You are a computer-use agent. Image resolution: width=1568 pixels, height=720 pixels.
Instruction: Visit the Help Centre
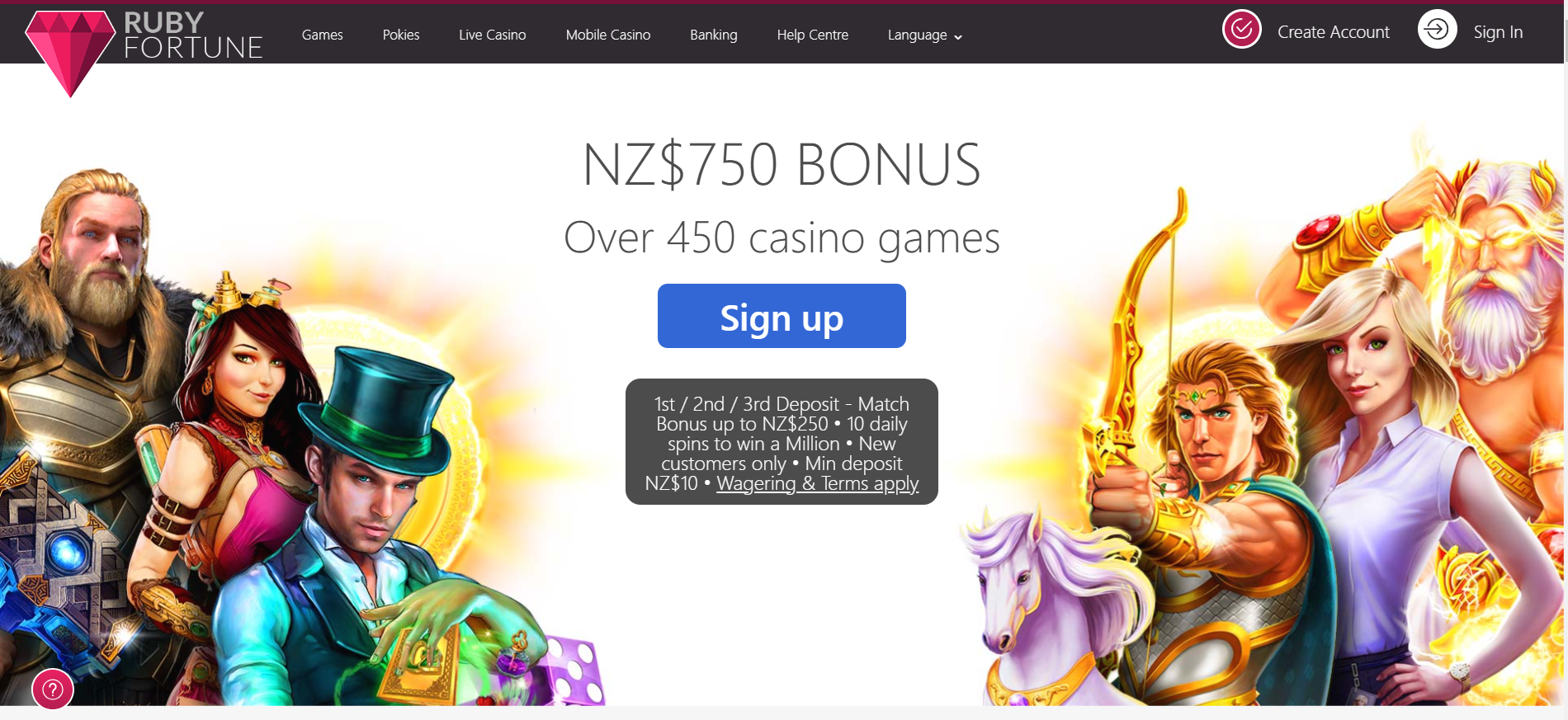point(813,35)
